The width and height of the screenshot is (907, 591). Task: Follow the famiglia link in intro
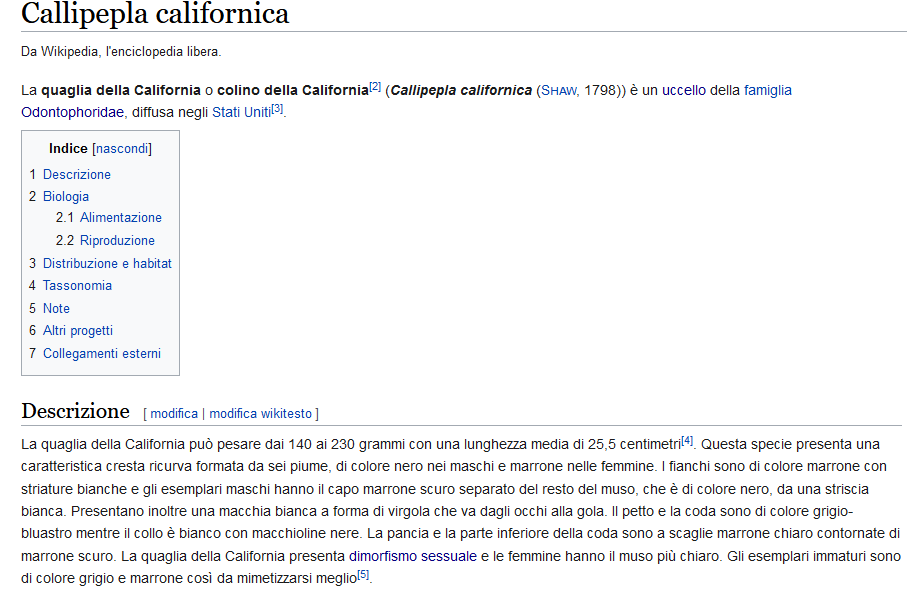pos(767,90)
